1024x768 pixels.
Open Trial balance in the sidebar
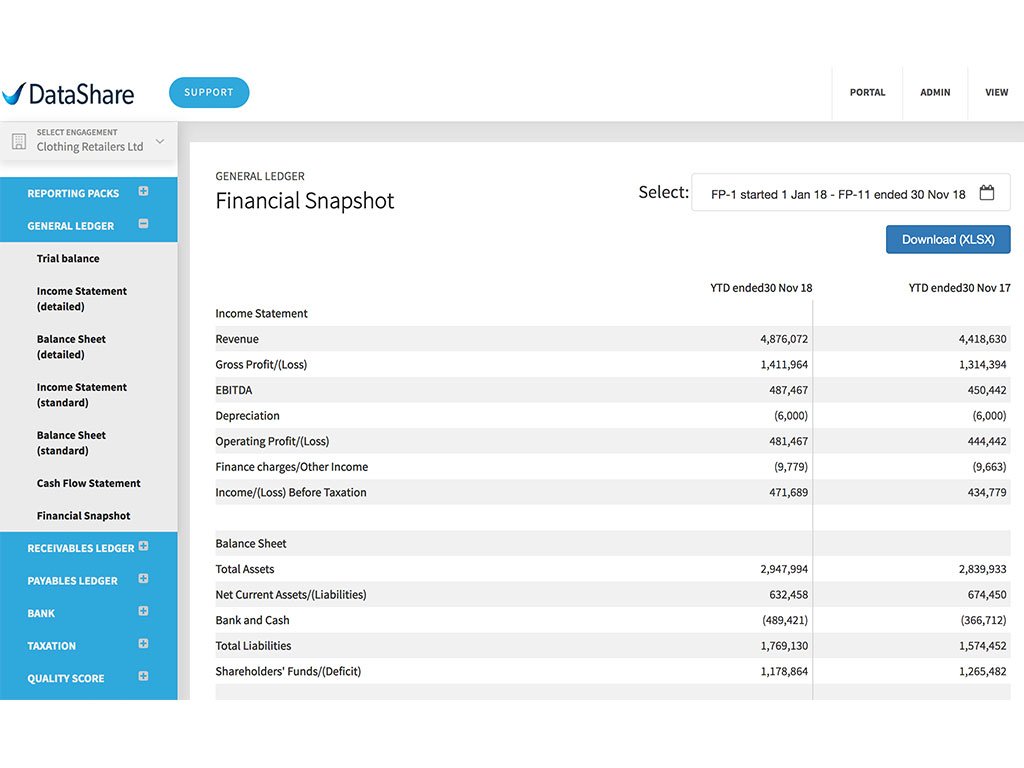click(68, 259)
